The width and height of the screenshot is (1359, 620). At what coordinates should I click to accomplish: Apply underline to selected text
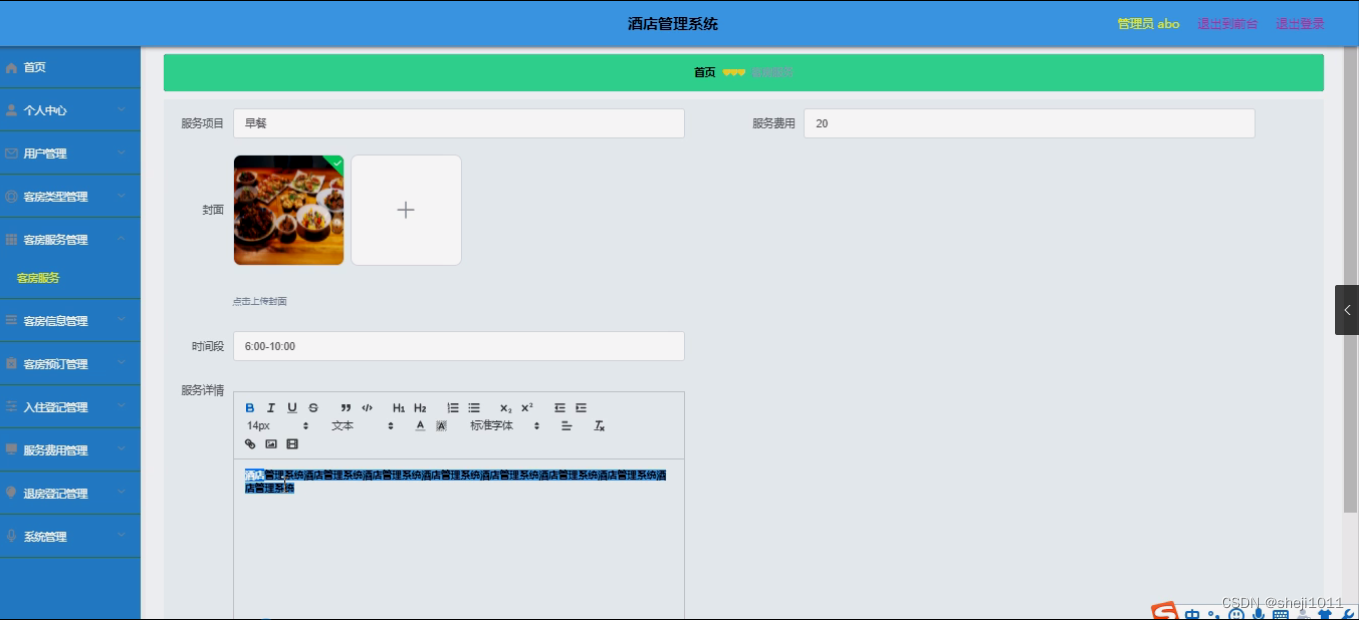[x=292, y=408]
